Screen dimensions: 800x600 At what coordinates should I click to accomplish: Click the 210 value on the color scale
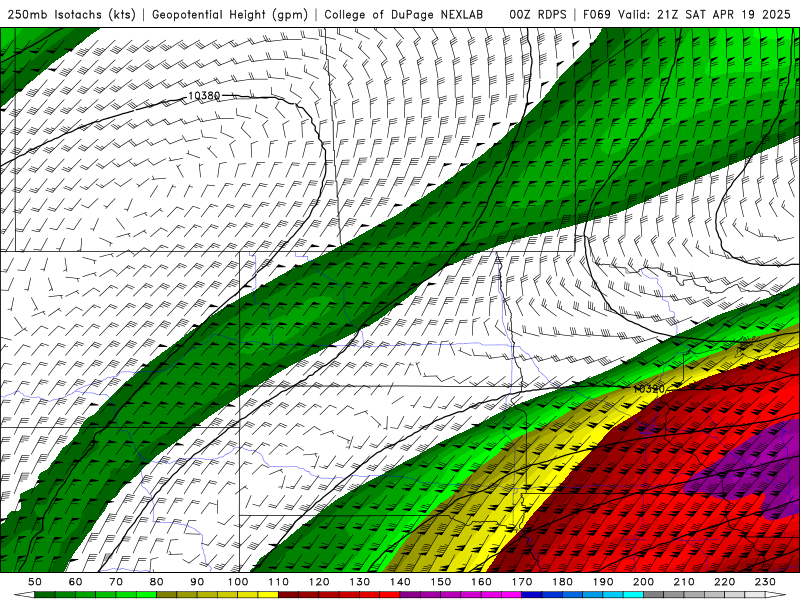tap(684, 582)
